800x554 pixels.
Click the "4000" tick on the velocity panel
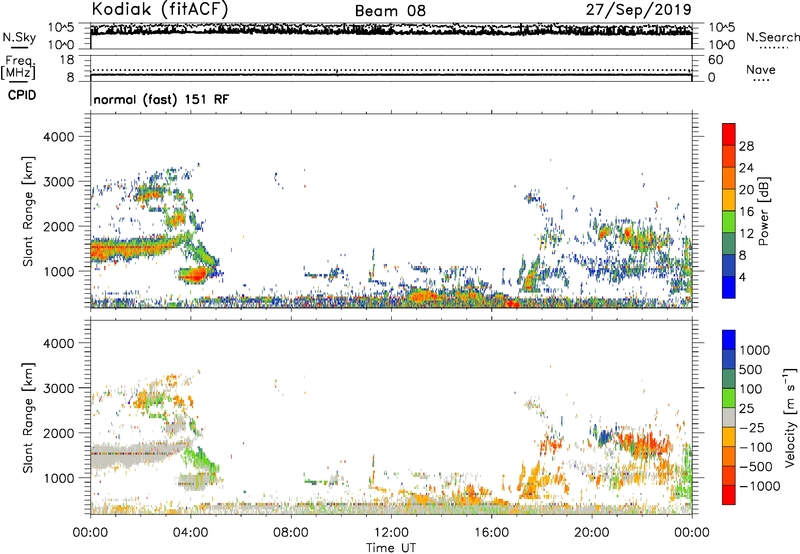pos(58,343)
